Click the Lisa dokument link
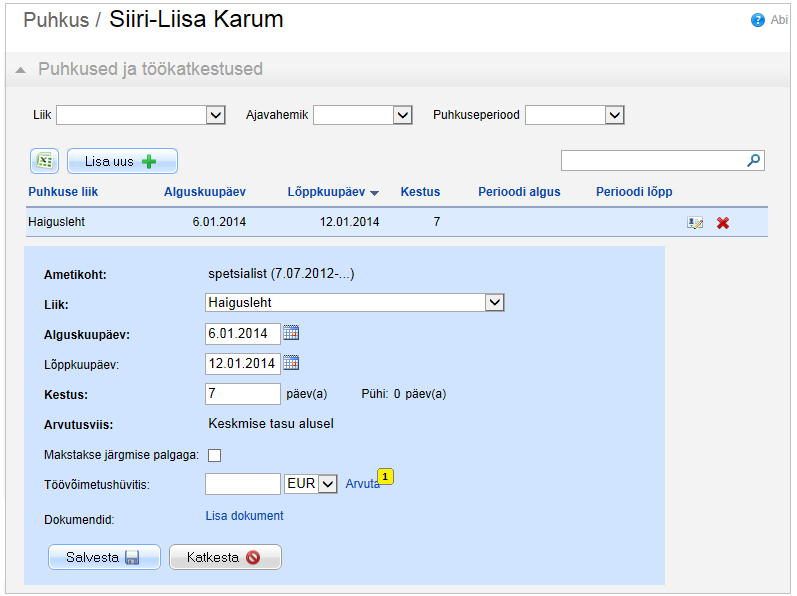Viewport: 797px width, 596px height. 244,516
